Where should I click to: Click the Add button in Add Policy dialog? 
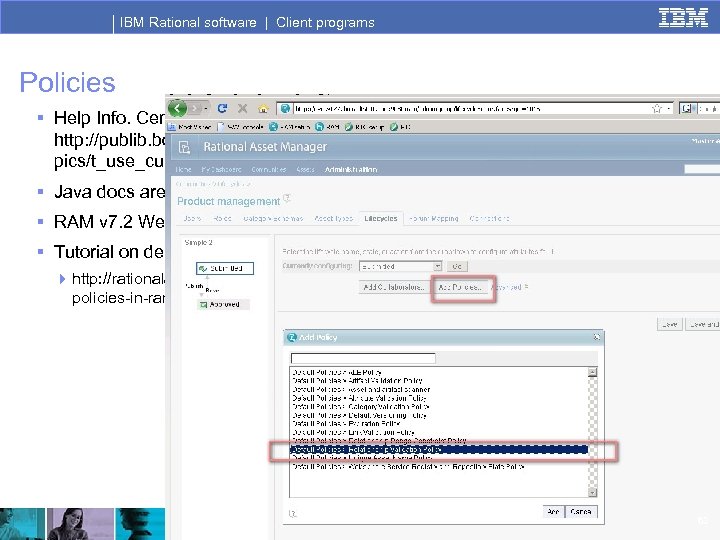tap(553, 512)
